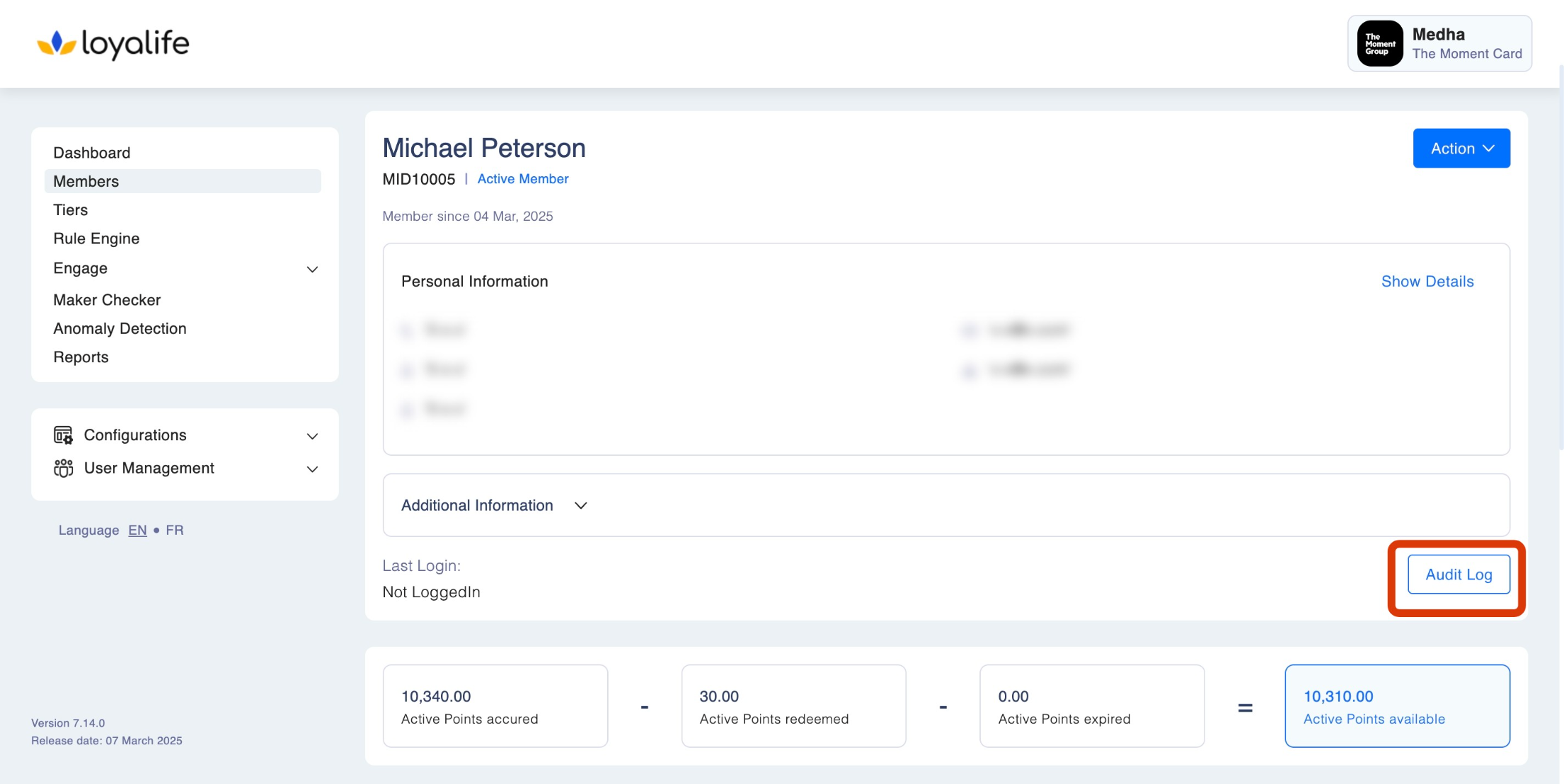Click the Configurations gear-table icon

(63, 435)
